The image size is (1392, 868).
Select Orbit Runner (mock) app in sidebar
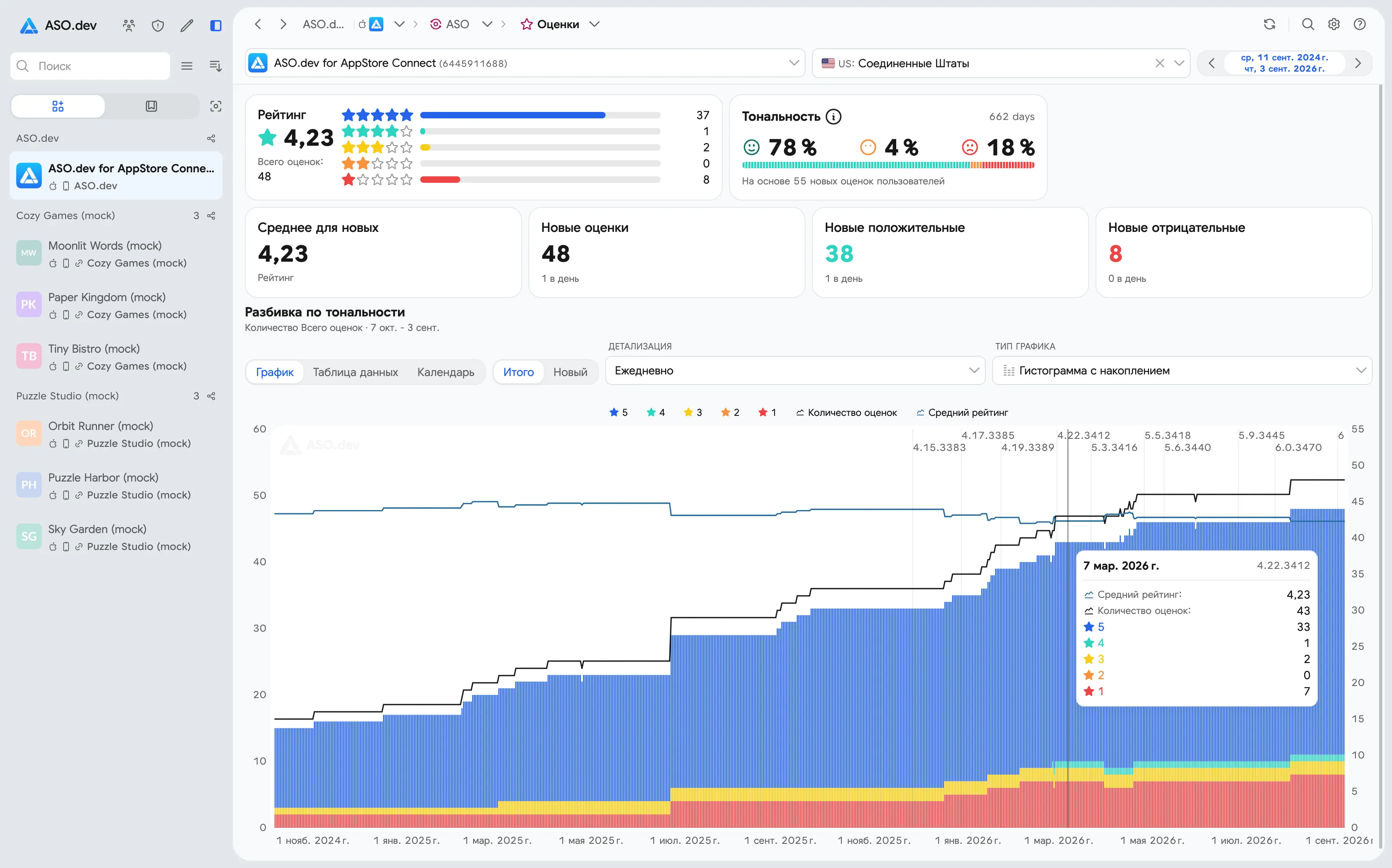click(116, 434)
